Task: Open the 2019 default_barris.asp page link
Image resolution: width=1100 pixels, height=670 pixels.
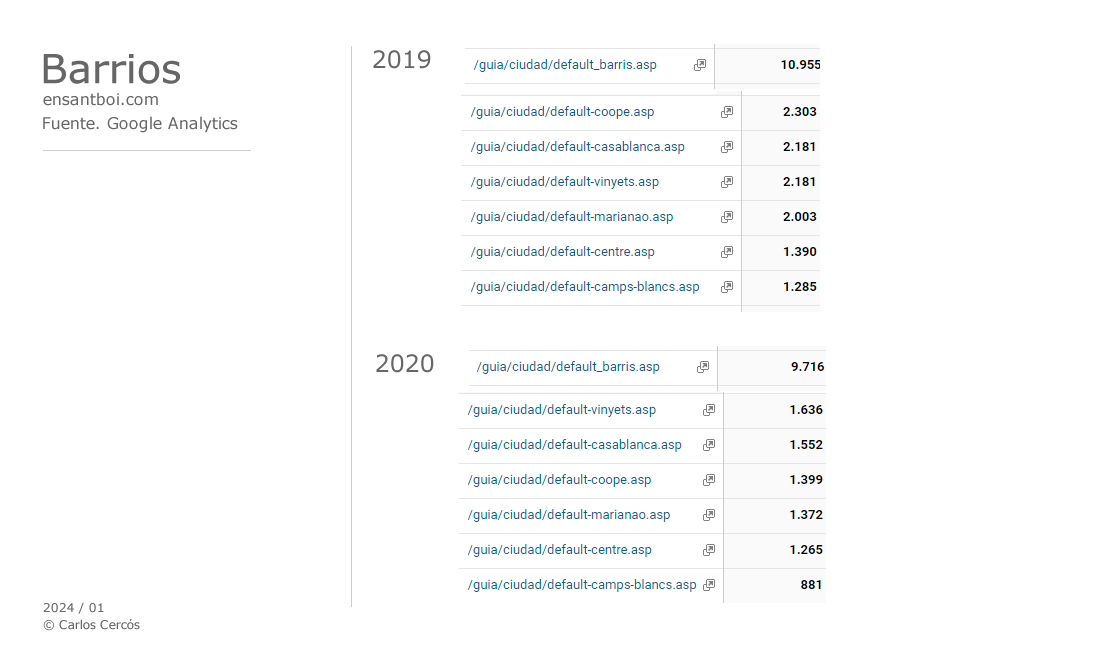Action: 565,65
